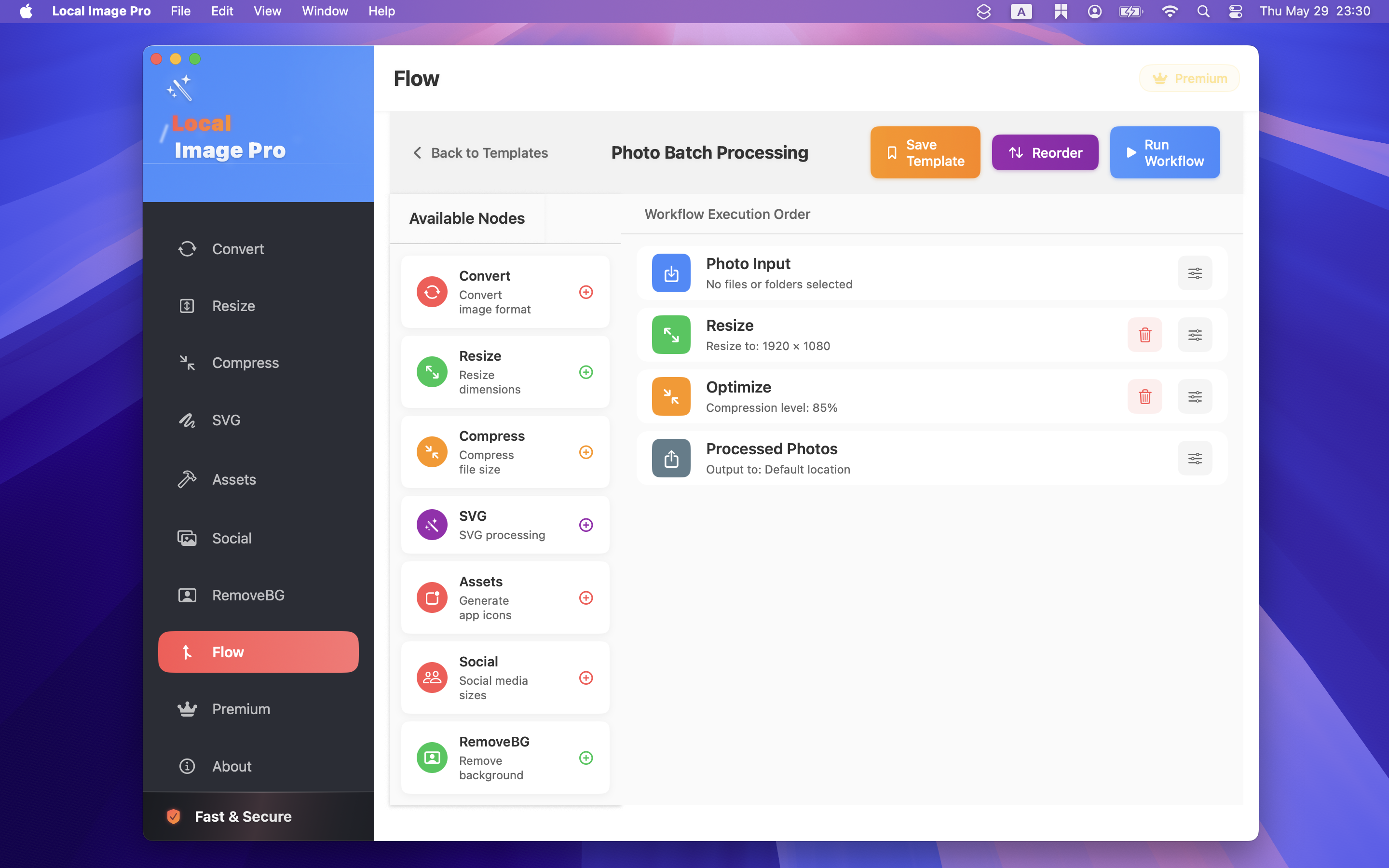Click the Save Template button
Viewport: 1389px width, 868px height.
925,153
